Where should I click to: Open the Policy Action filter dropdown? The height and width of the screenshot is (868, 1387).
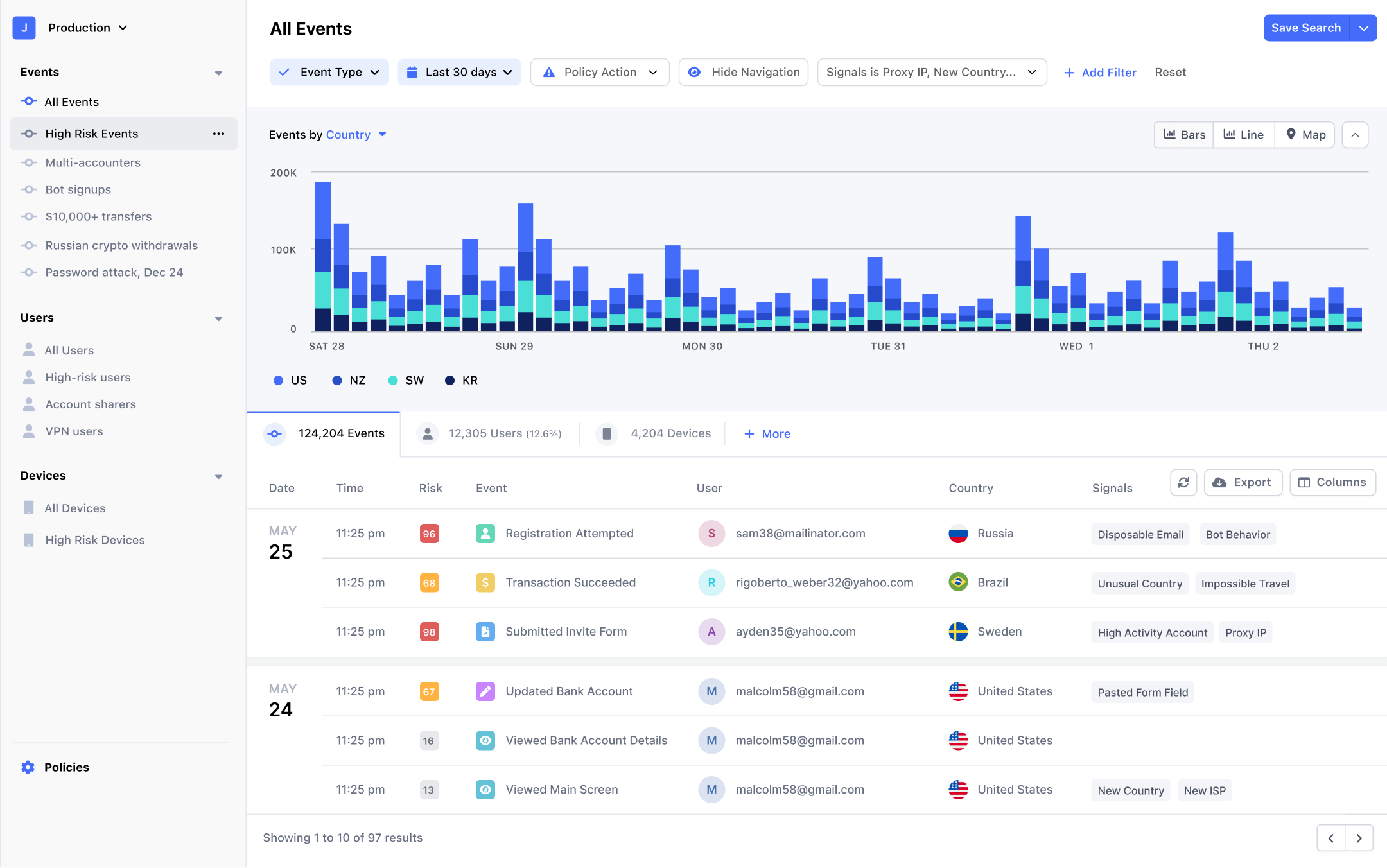click(x=600, y=72)
